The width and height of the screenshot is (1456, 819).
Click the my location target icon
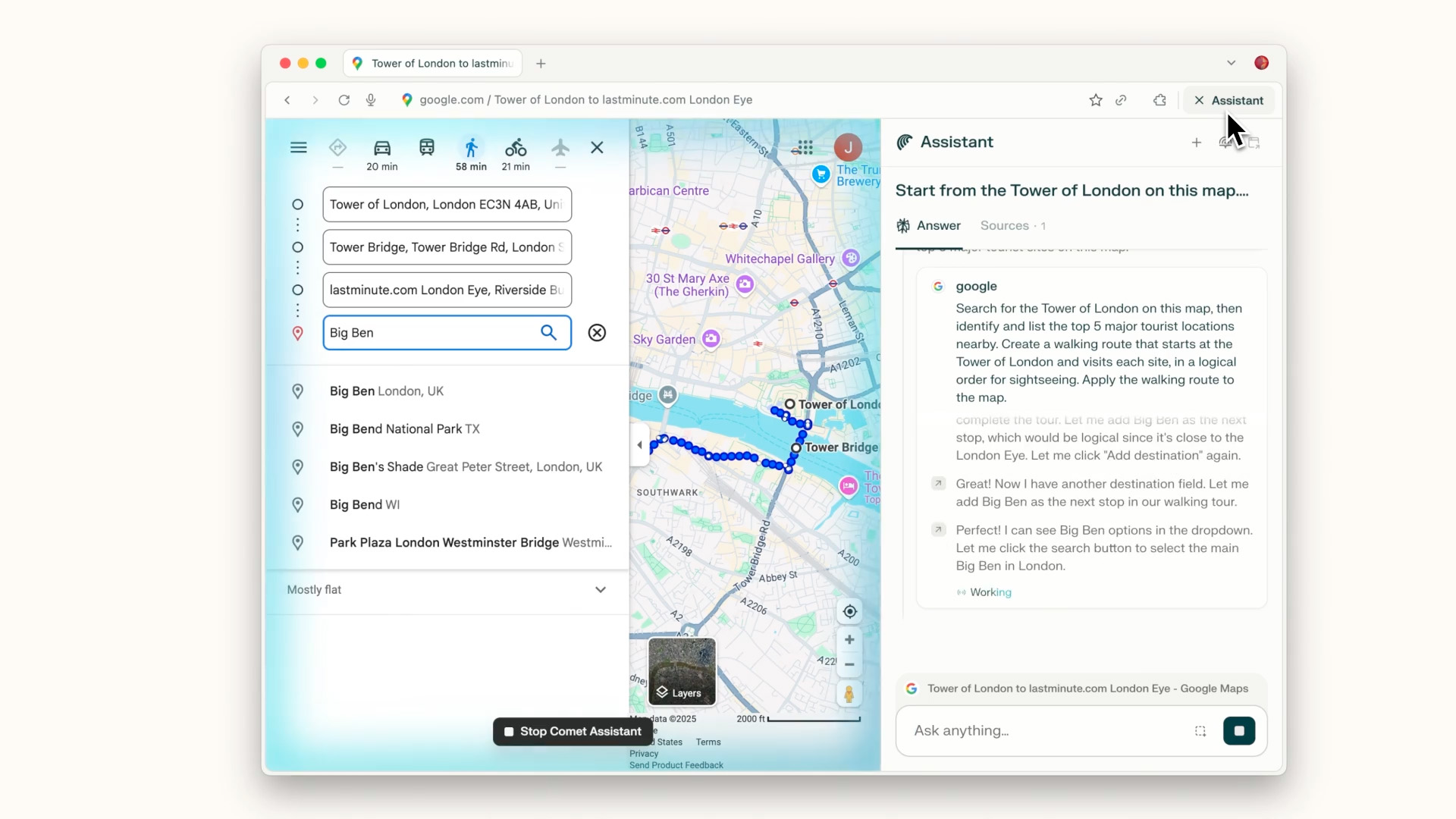click(849, 612)
